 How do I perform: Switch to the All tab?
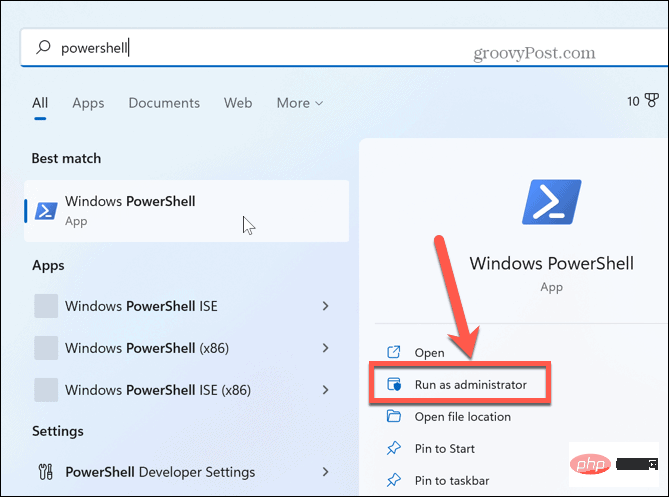(40, 103)
